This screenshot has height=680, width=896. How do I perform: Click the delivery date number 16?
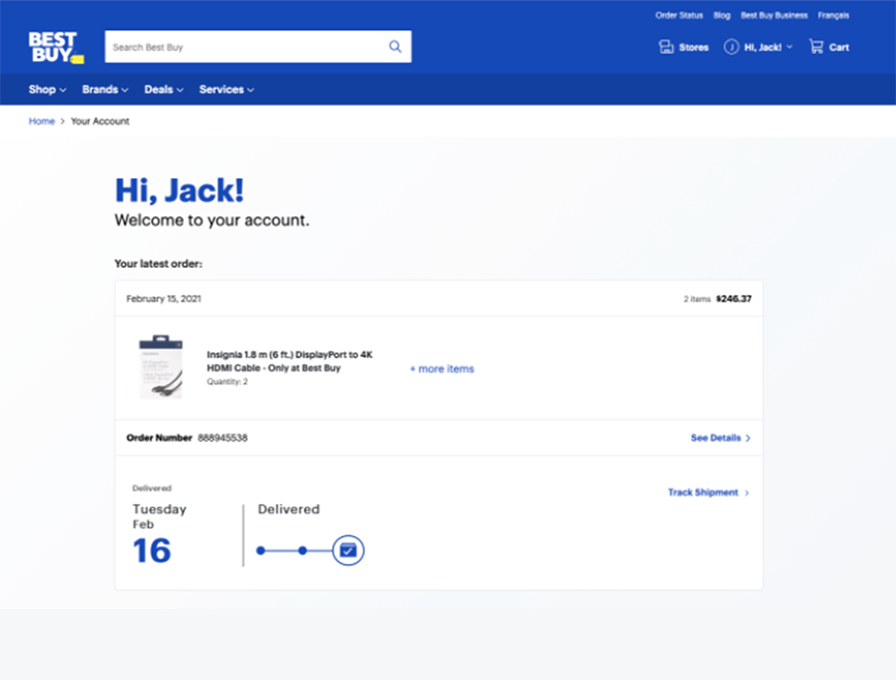pos(152,551)
